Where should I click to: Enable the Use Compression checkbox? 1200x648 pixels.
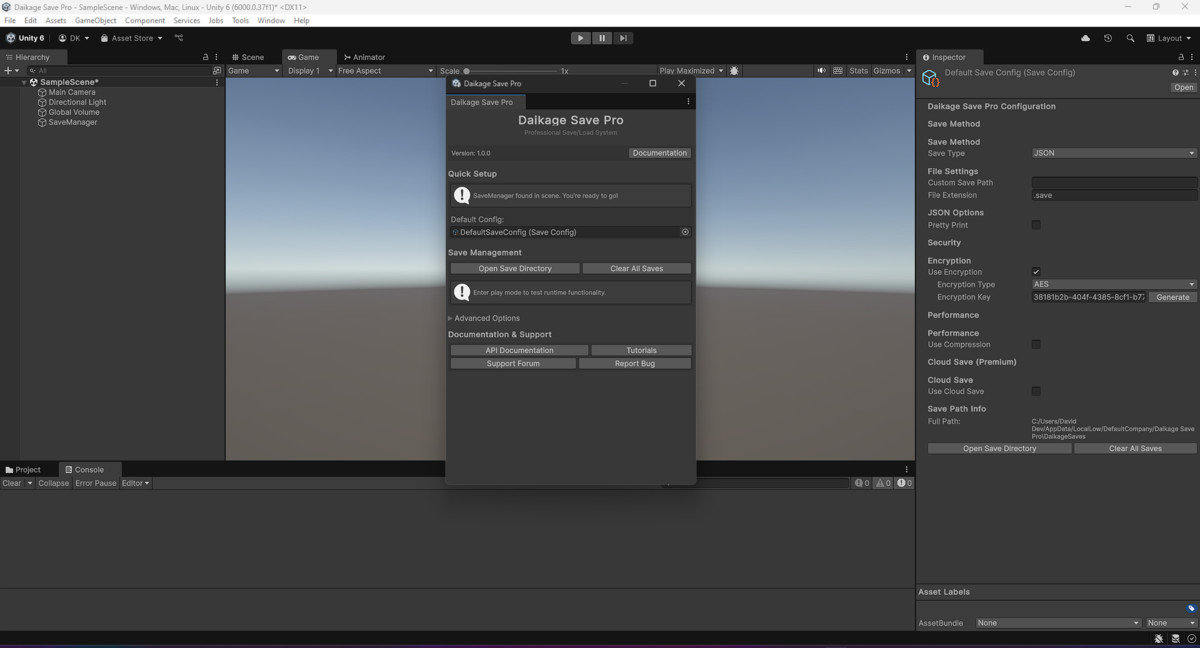pos(1036,344)
